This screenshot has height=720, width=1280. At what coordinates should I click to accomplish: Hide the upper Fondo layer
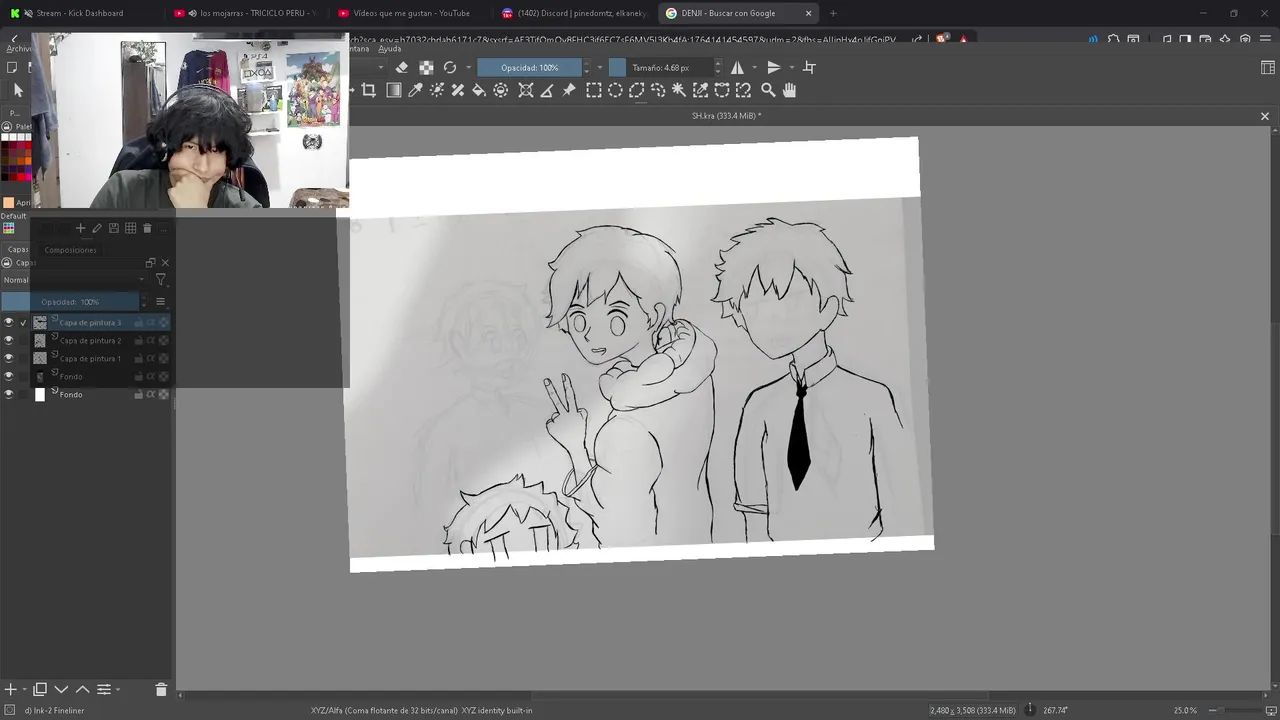tap(9, 376)
